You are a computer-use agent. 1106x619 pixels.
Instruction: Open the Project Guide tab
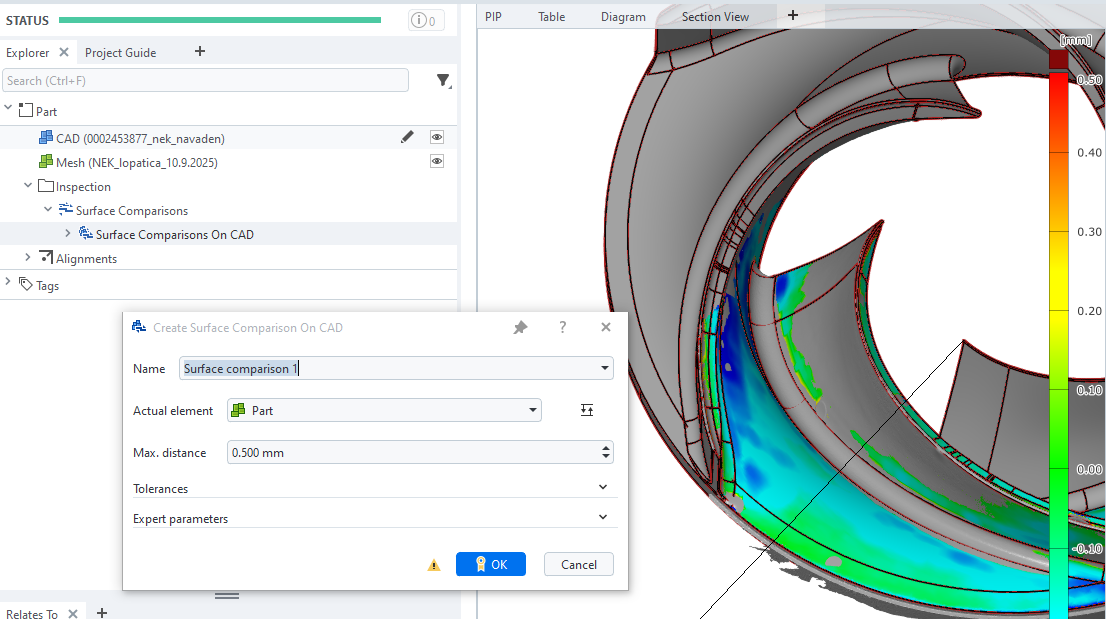(x=120, y=53)
